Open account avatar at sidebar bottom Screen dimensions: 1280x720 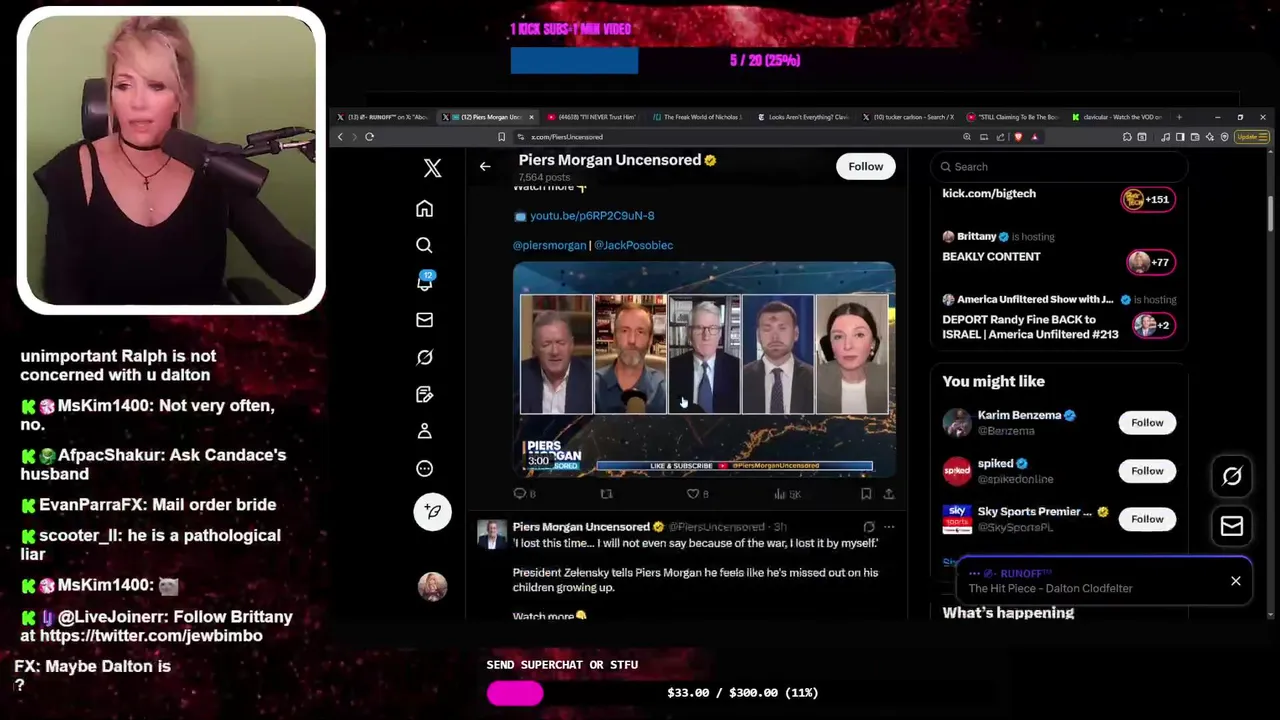tap(432, 586)
